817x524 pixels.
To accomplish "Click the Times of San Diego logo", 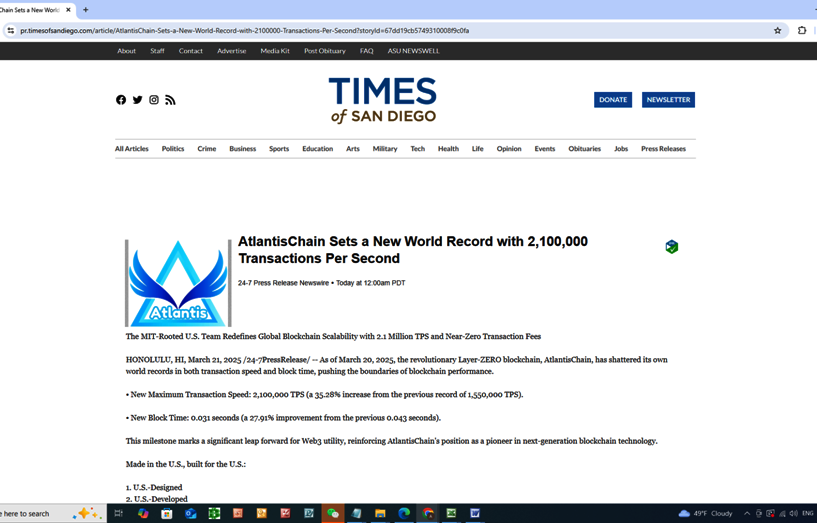I will point(382,100).
